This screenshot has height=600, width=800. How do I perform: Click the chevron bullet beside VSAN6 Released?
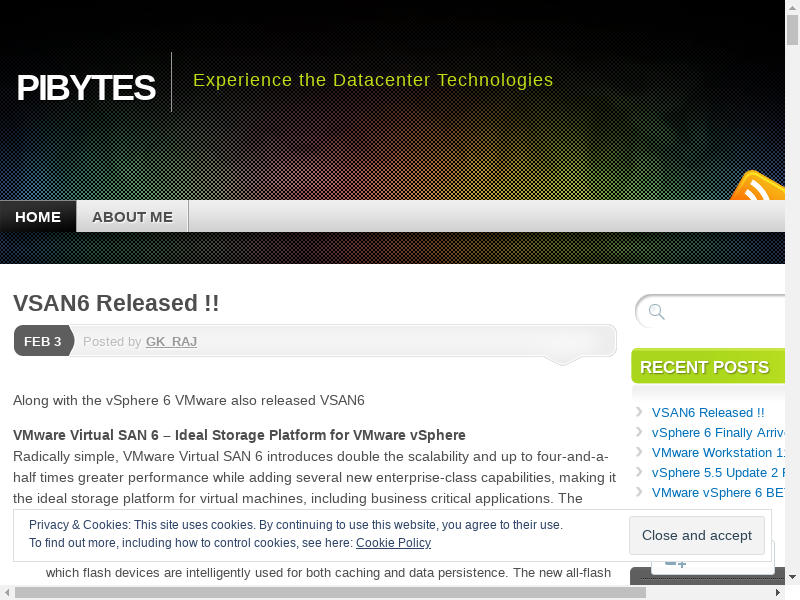pos(639,412)
